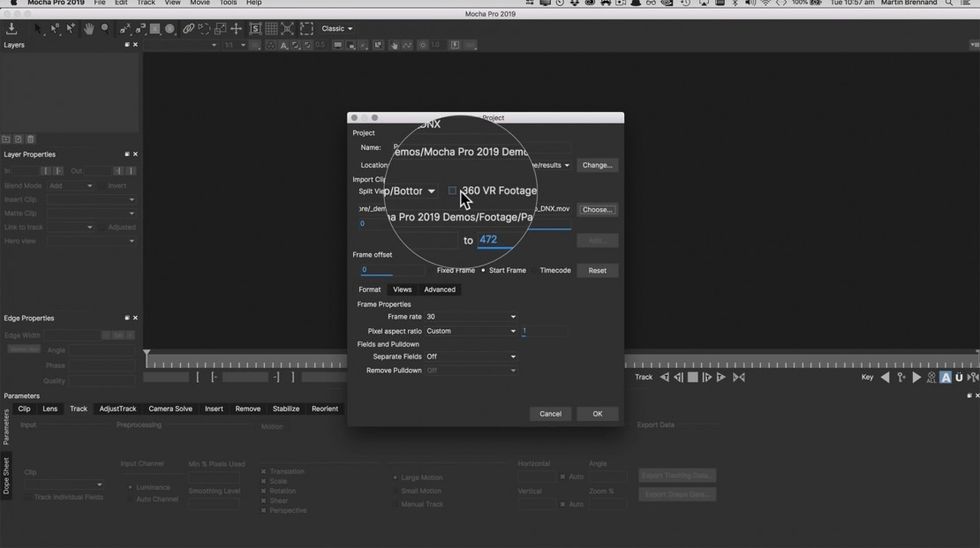This screenshot has height=548, width=980.
Task: Track forward one frame
Action: [707, 377]
